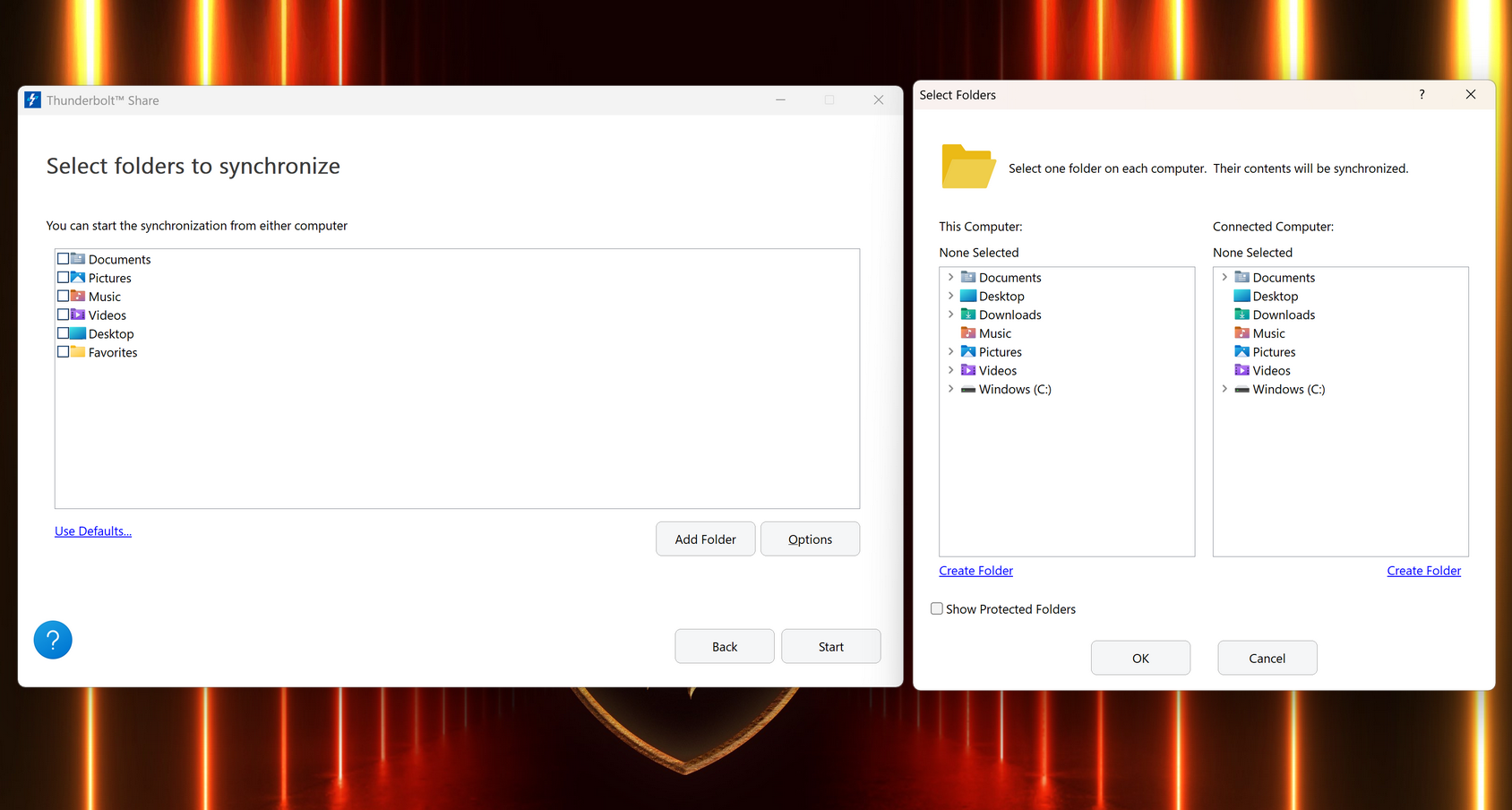1512x810 pixels.
Task: Expand Windows (C:) under Connected Computer
Action: tap(1224, 389)
